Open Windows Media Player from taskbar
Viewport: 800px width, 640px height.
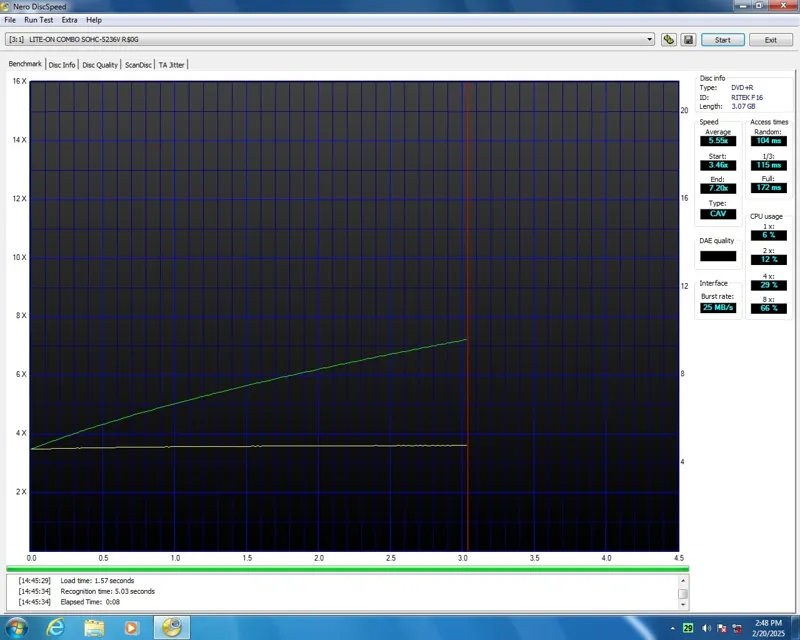pos(131,627)
